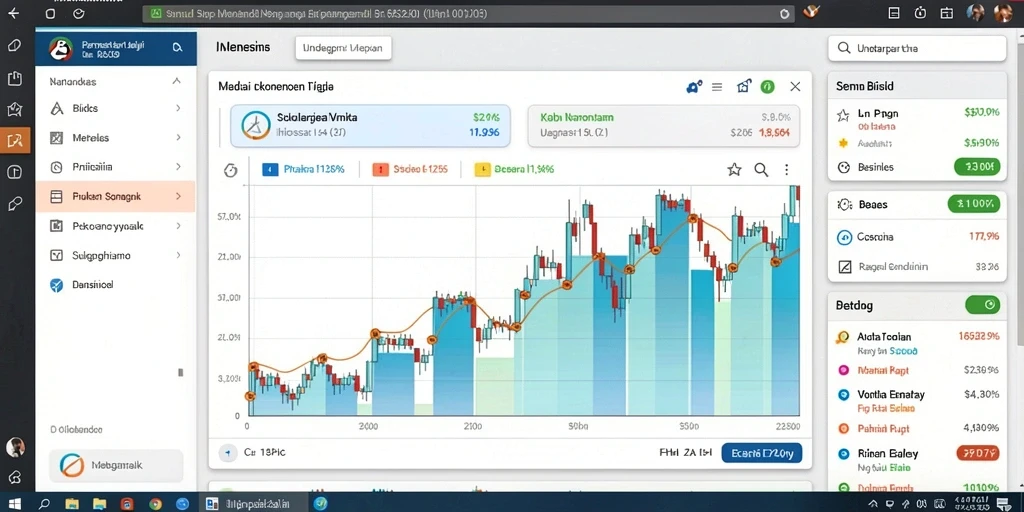
Task: Toggle the blue Phakra series legend
Action: (303, 170)
